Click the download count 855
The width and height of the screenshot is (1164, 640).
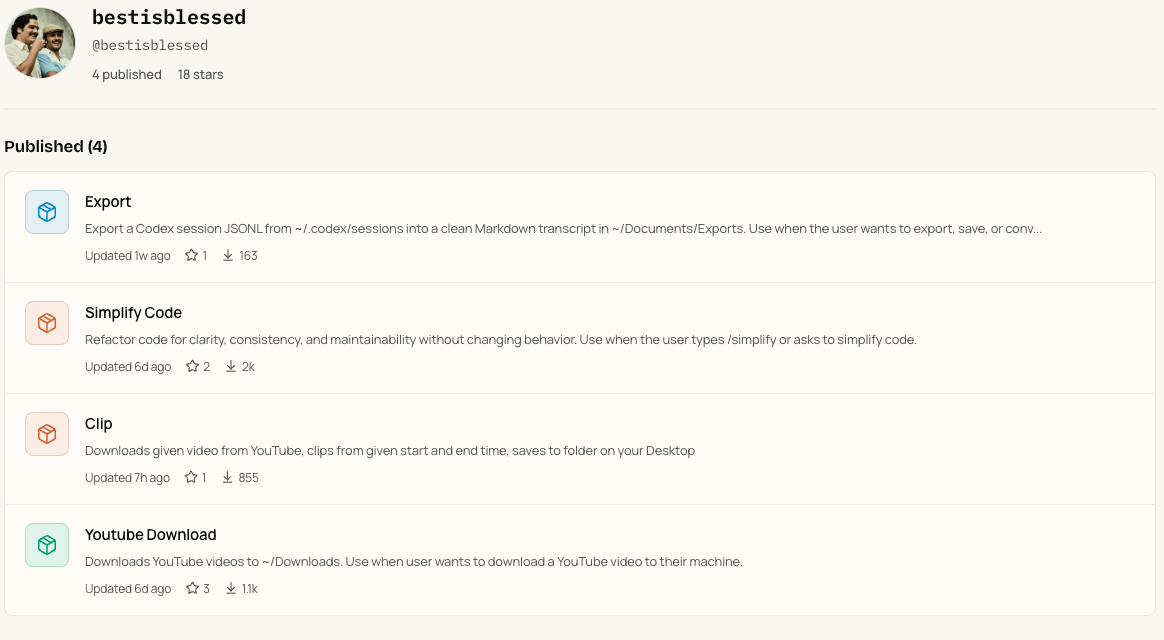click(249, 477)
